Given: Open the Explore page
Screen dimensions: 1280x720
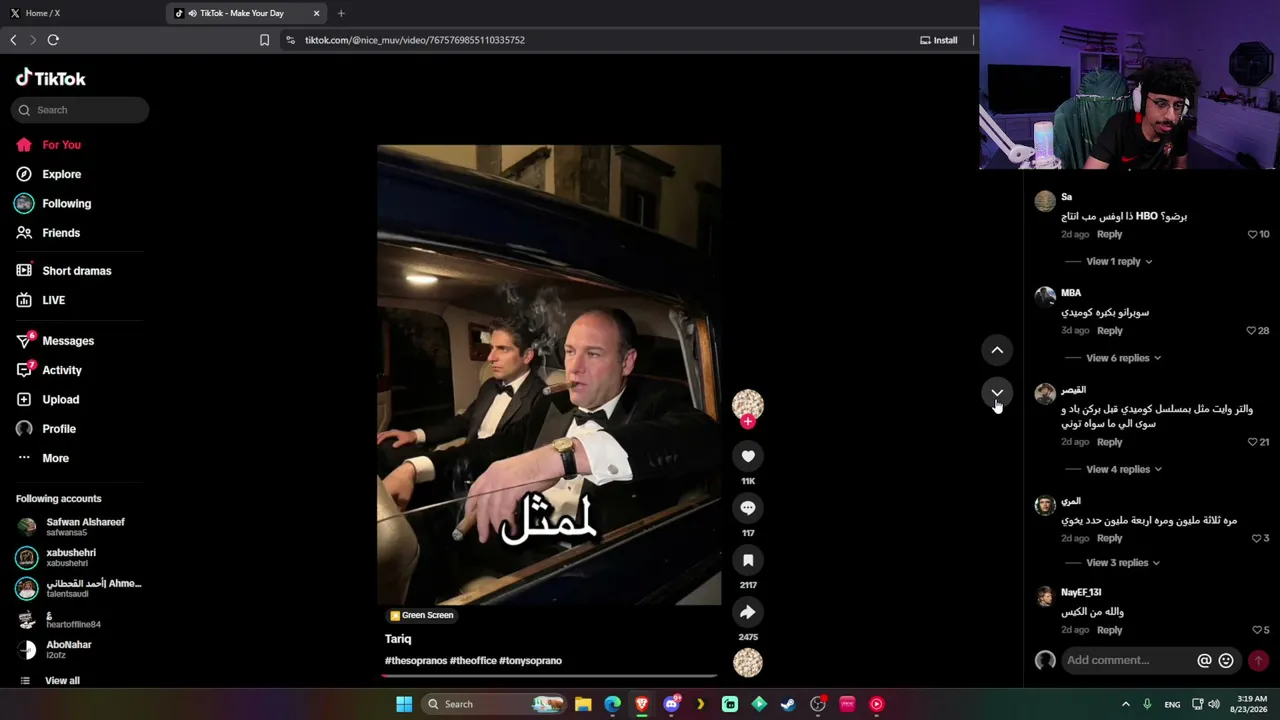Looking at the screenshot, I should pos(61,174).
